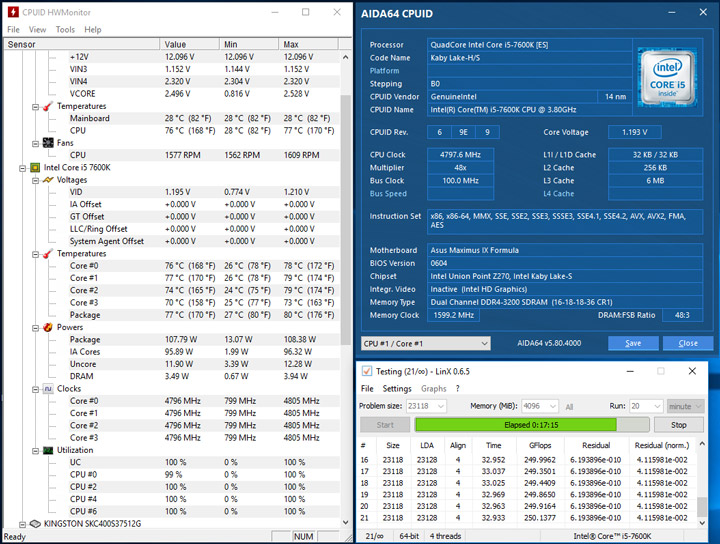Click the LinX title bar checkmark icon

[367, 371]
